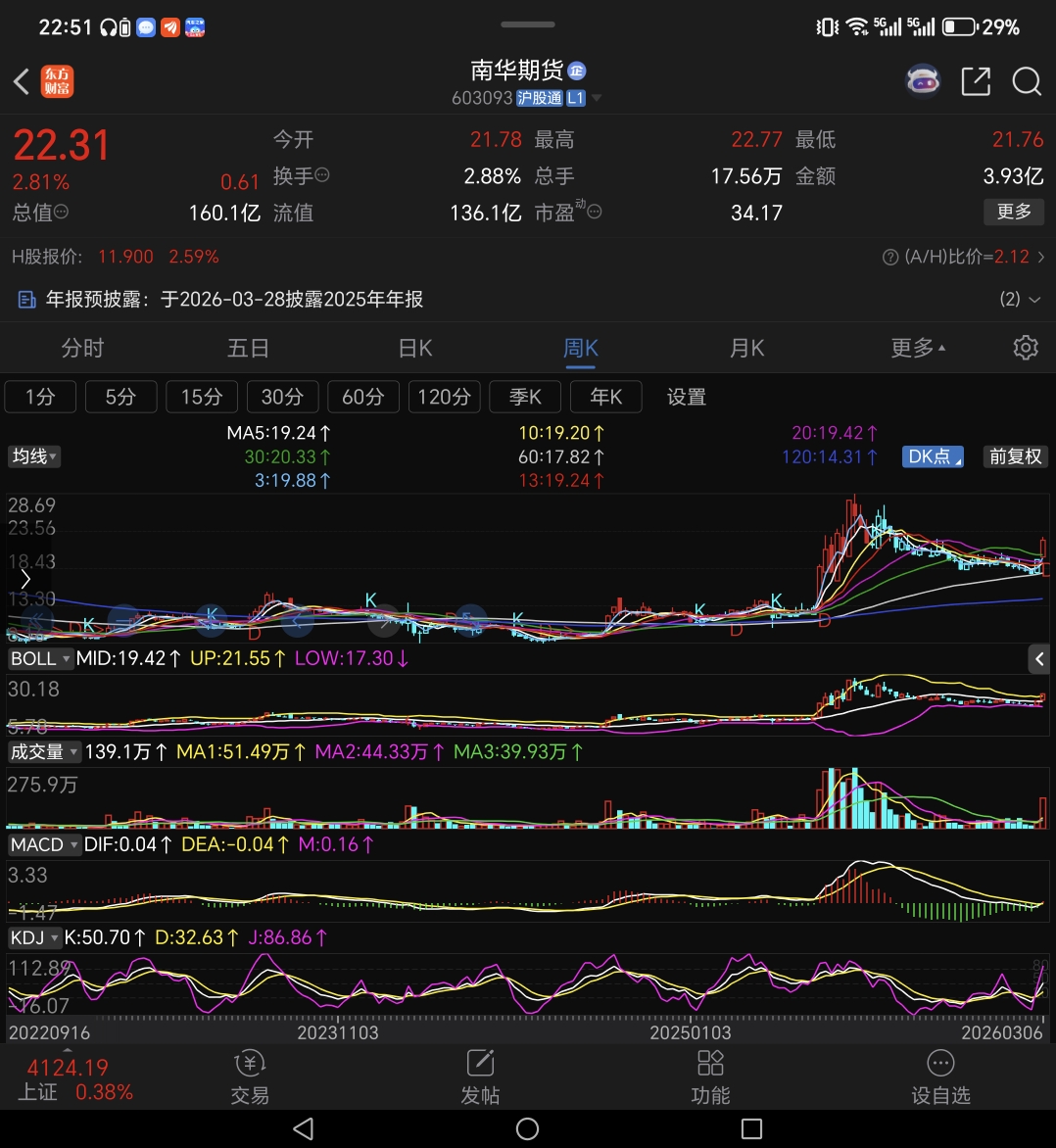
Task: Open the robot assistant icon
Action: 923,81
